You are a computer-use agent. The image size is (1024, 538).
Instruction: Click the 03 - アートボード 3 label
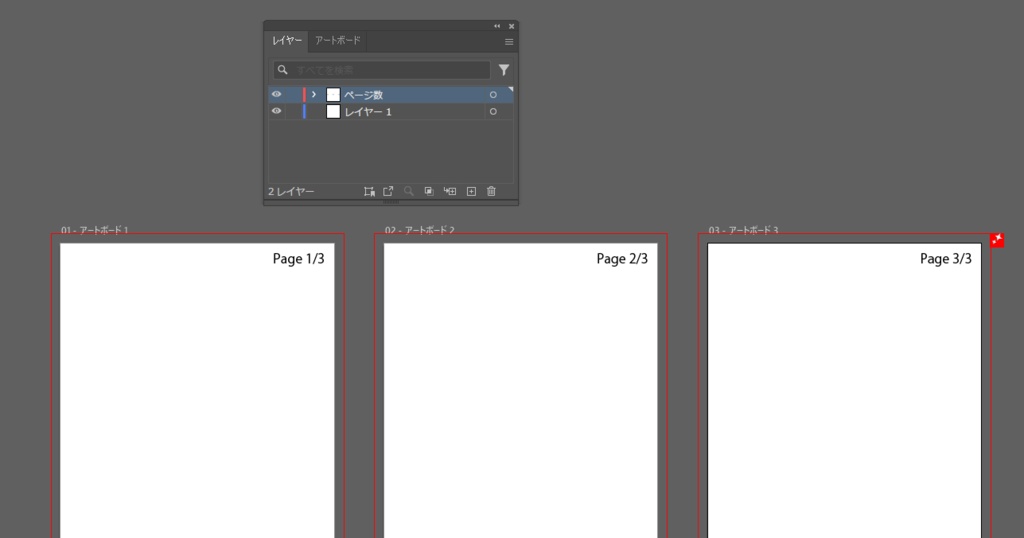click(743, 230)
